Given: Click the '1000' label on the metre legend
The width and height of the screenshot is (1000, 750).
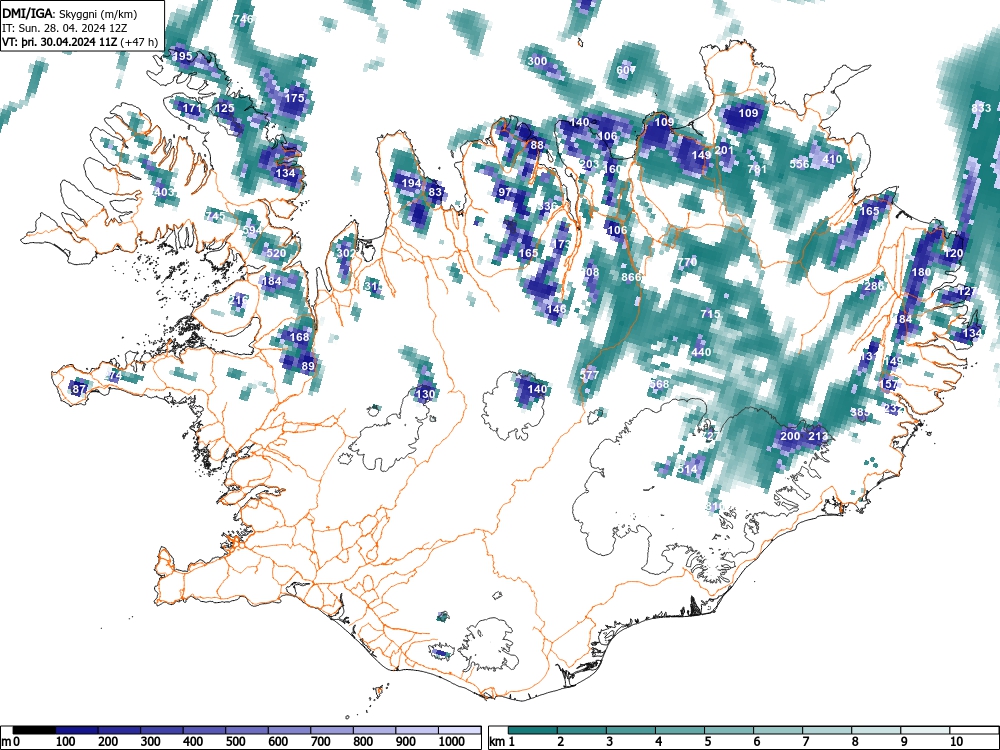Looking at the screenshot, I should point(452,742).
